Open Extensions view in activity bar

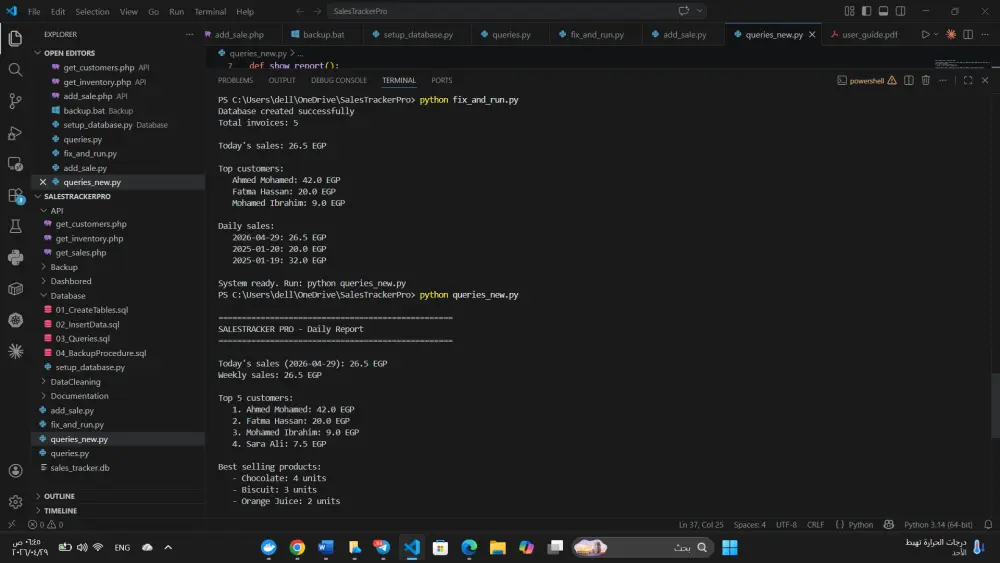point(15,195)
